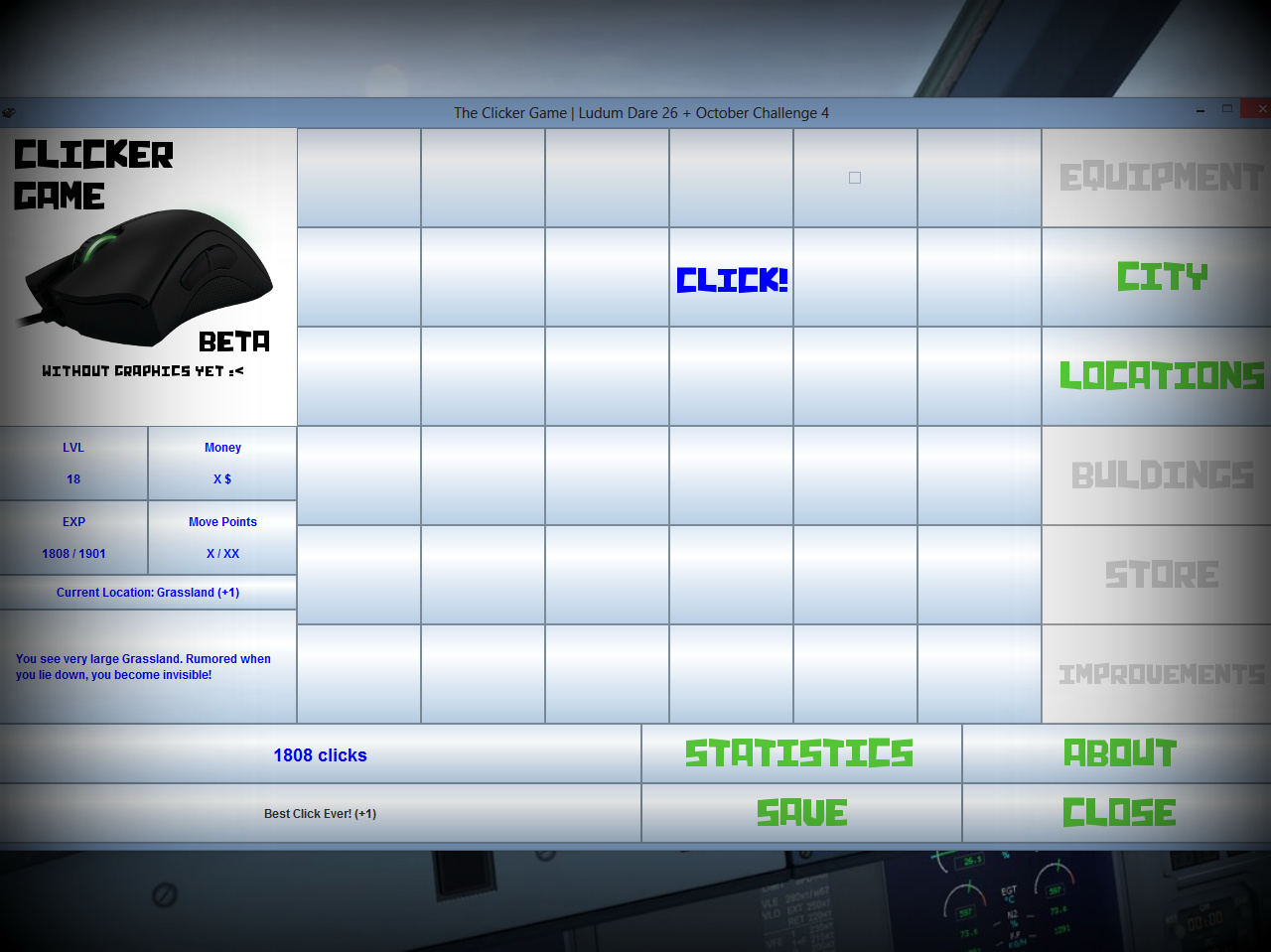Open the LOCATIONS menu

point(1161,375)
